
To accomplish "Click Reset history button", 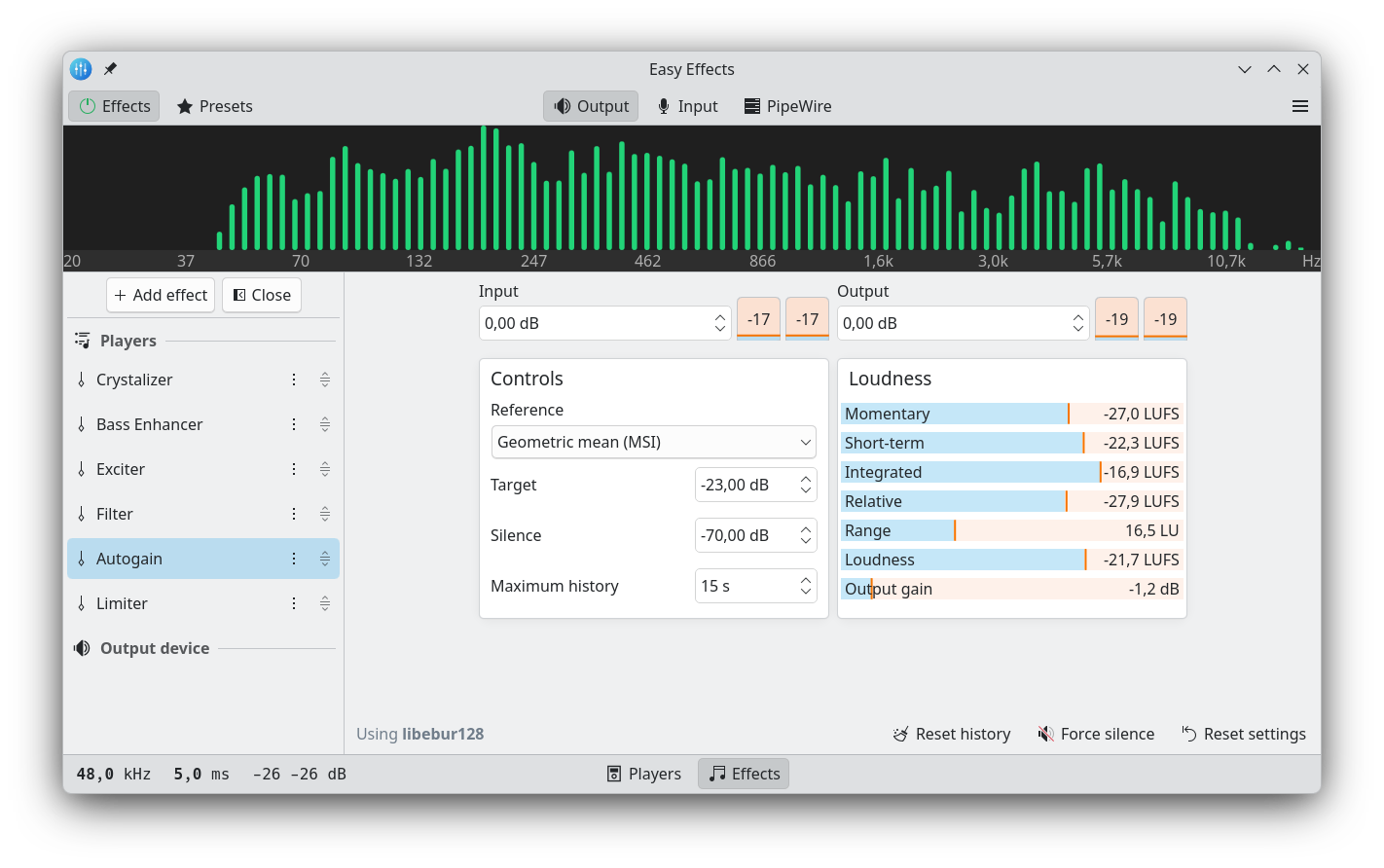I will [952, 734].
